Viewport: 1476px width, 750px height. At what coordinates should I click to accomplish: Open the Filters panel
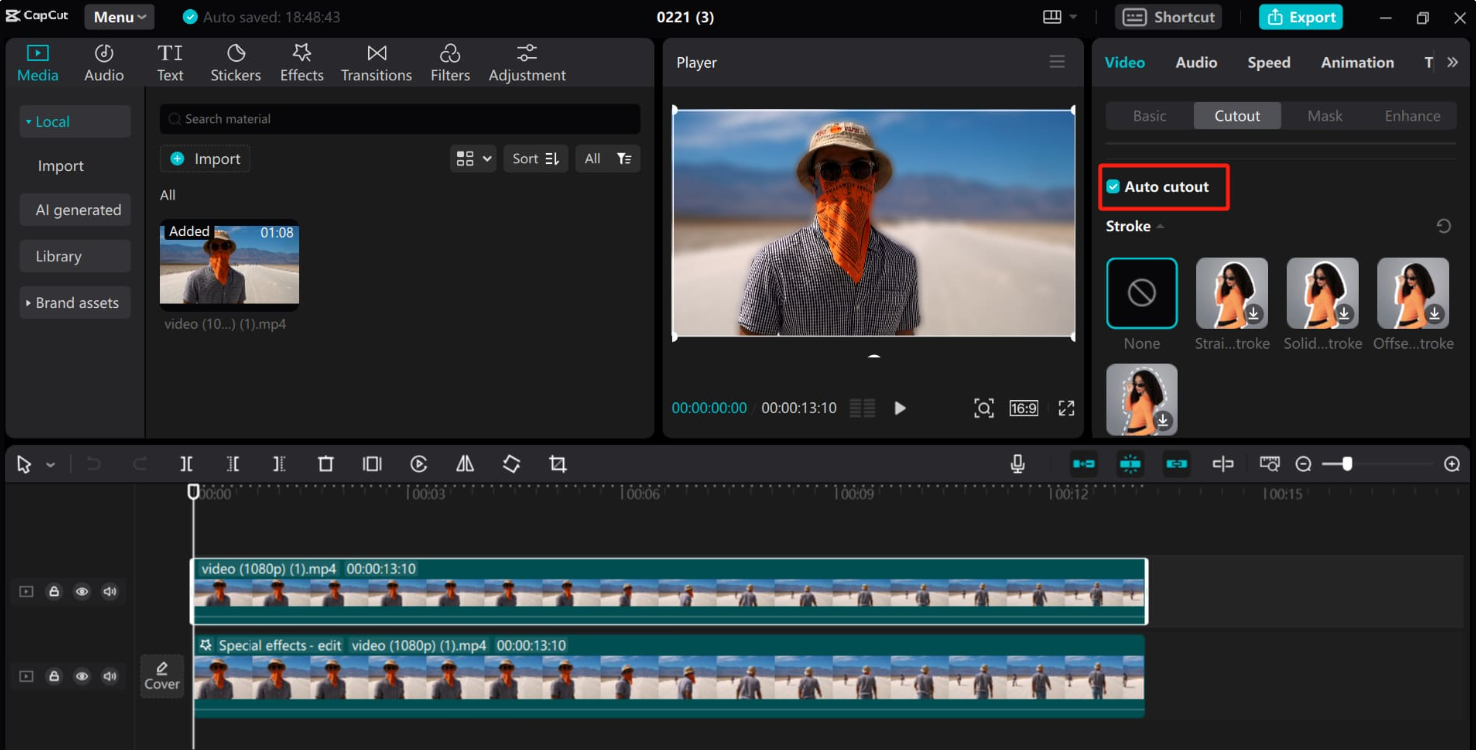click(450, 62)
